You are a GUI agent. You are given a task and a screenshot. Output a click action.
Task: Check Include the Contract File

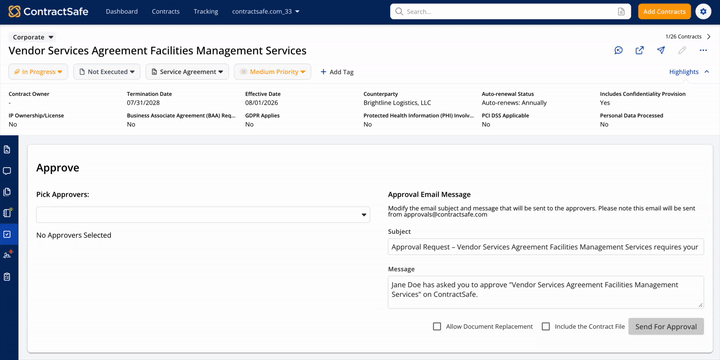click(546, 326)
